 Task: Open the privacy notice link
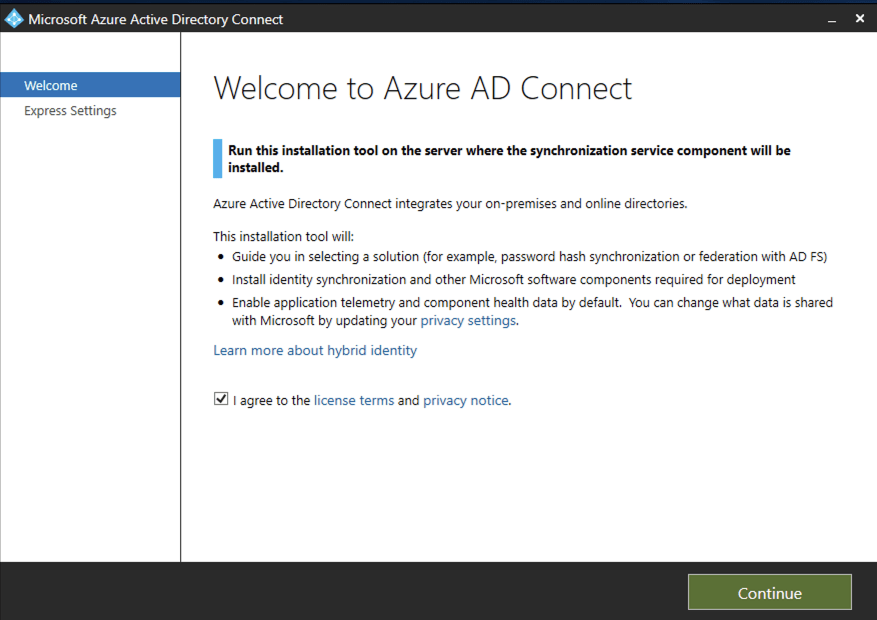(466, 400)
